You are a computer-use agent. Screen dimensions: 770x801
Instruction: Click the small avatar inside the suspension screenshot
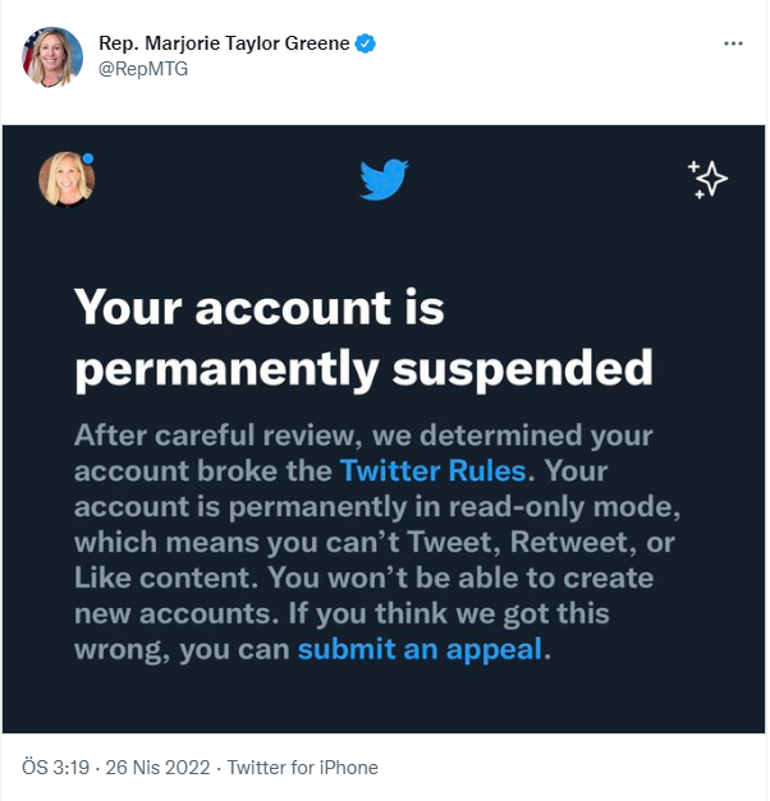click(66, 179)
